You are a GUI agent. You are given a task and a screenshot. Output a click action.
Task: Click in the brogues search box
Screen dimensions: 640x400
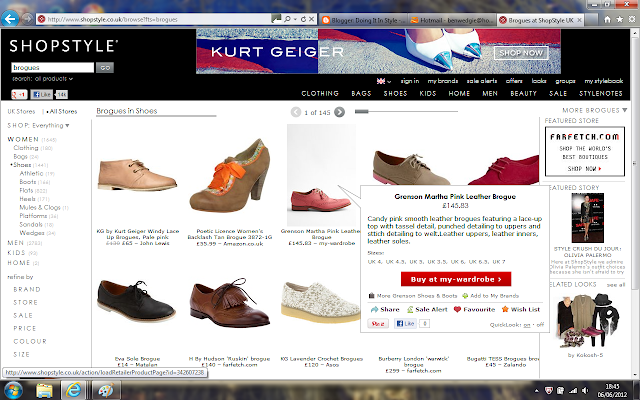(x=53, y=67)
